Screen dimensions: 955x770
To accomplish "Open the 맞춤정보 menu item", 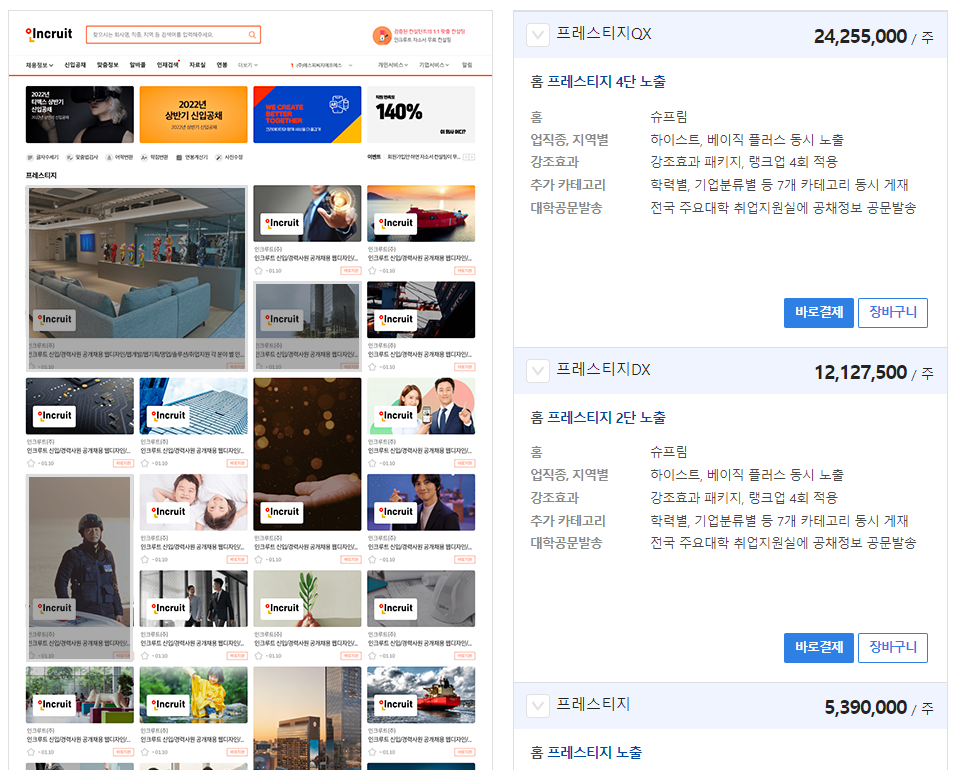I will click(x=108, y=65).
